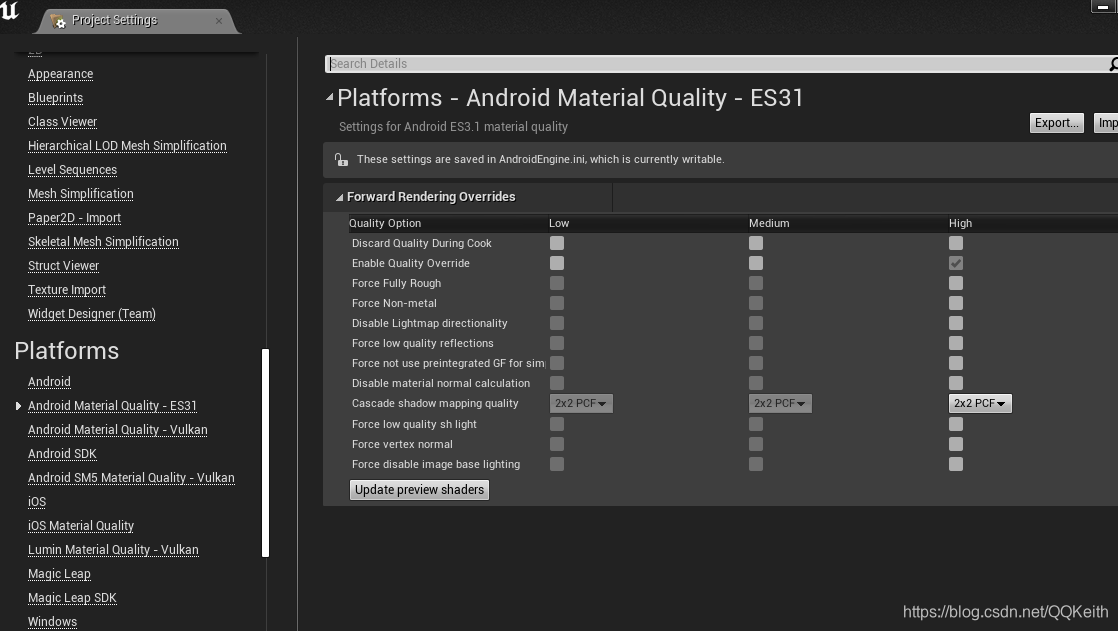Toggle Force Non-metal for Medium
This screenshot has height=631, width=1118.
[756, 303]
